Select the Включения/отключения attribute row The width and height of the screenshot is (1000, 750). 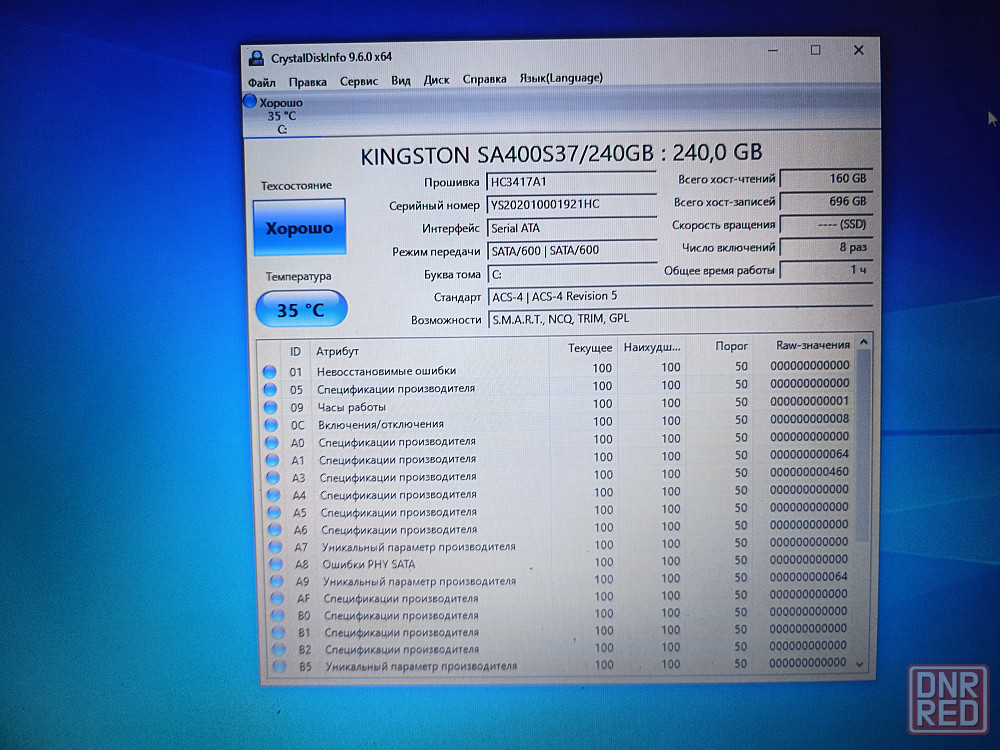point(558,422)
